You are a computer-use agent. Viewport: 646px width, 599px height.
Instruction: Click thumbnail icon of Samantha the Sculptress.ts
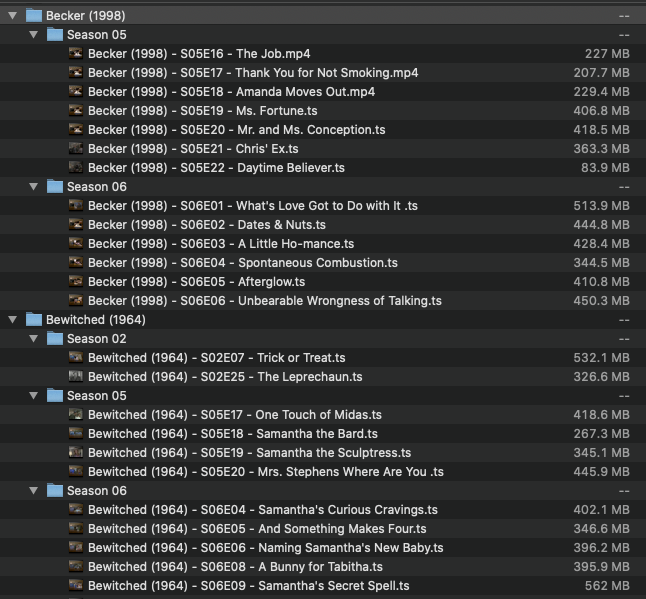pos(76,452)
